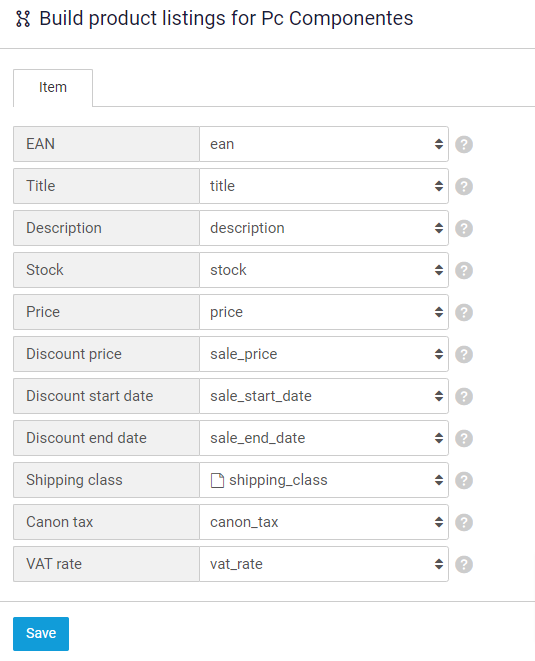Open help icon beside Title field
This screenshot has height=661, width=535.
[464, 186]
